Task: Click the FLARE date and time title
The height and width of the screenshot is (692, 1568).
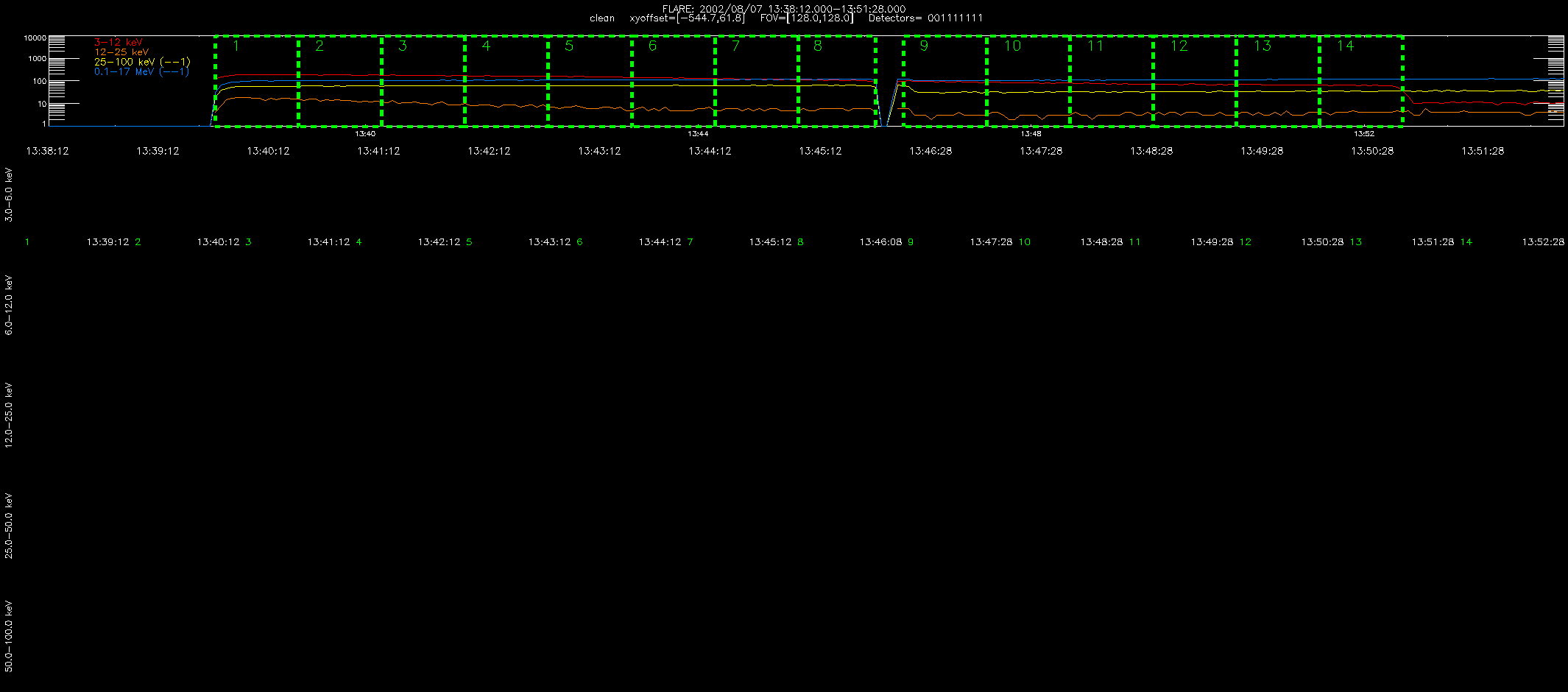Action: click(784, 9)
